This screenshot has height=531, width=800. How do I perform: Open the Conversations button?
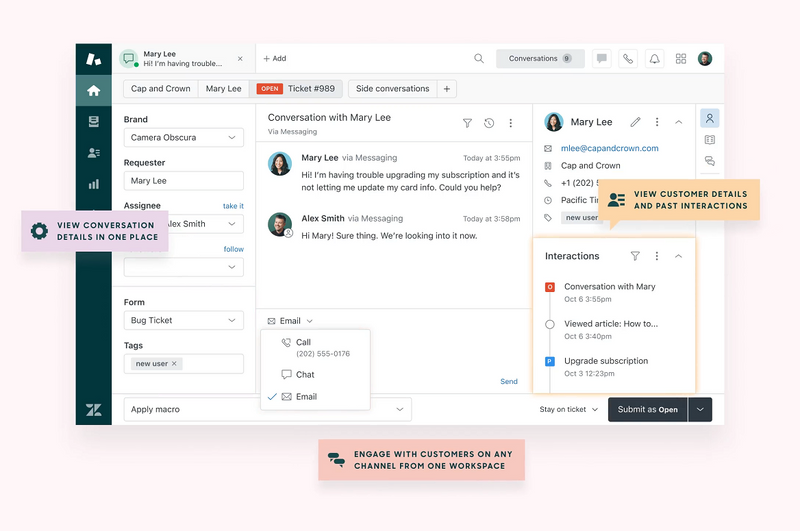(540, 59)
